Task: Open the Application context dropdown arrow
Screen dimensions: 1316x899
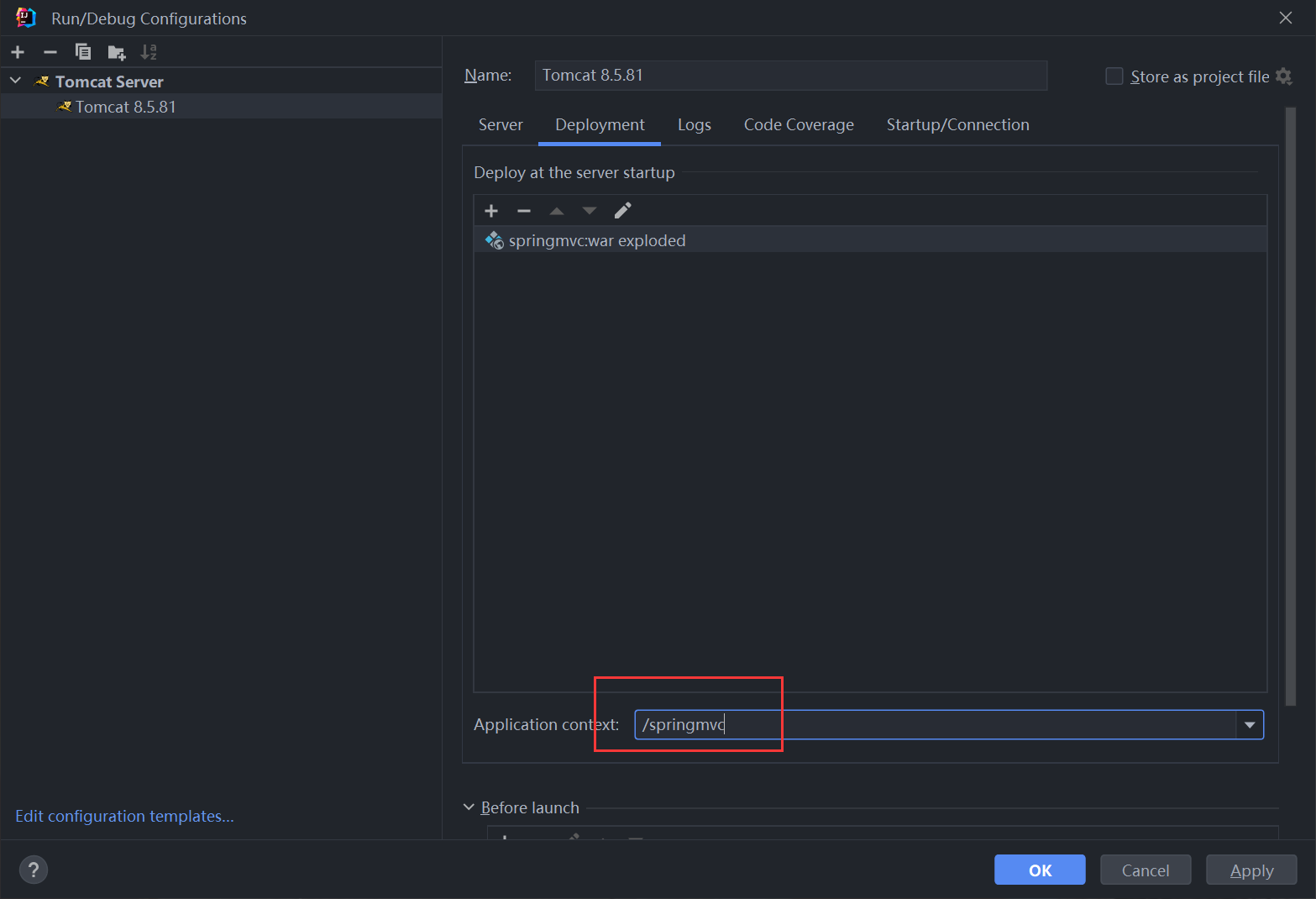Action: coord(1250,725)
